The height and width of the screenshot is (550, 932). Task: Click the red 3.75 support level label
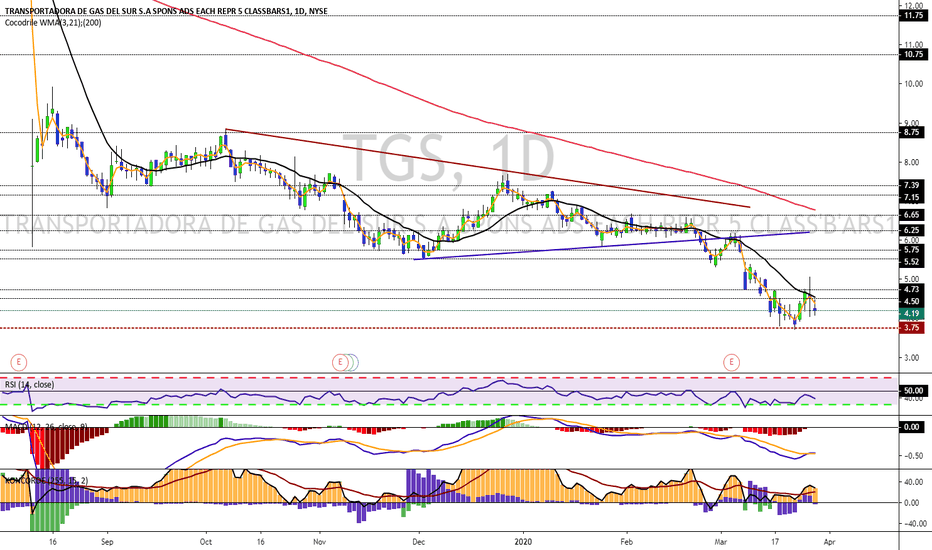tap(912, 328)
